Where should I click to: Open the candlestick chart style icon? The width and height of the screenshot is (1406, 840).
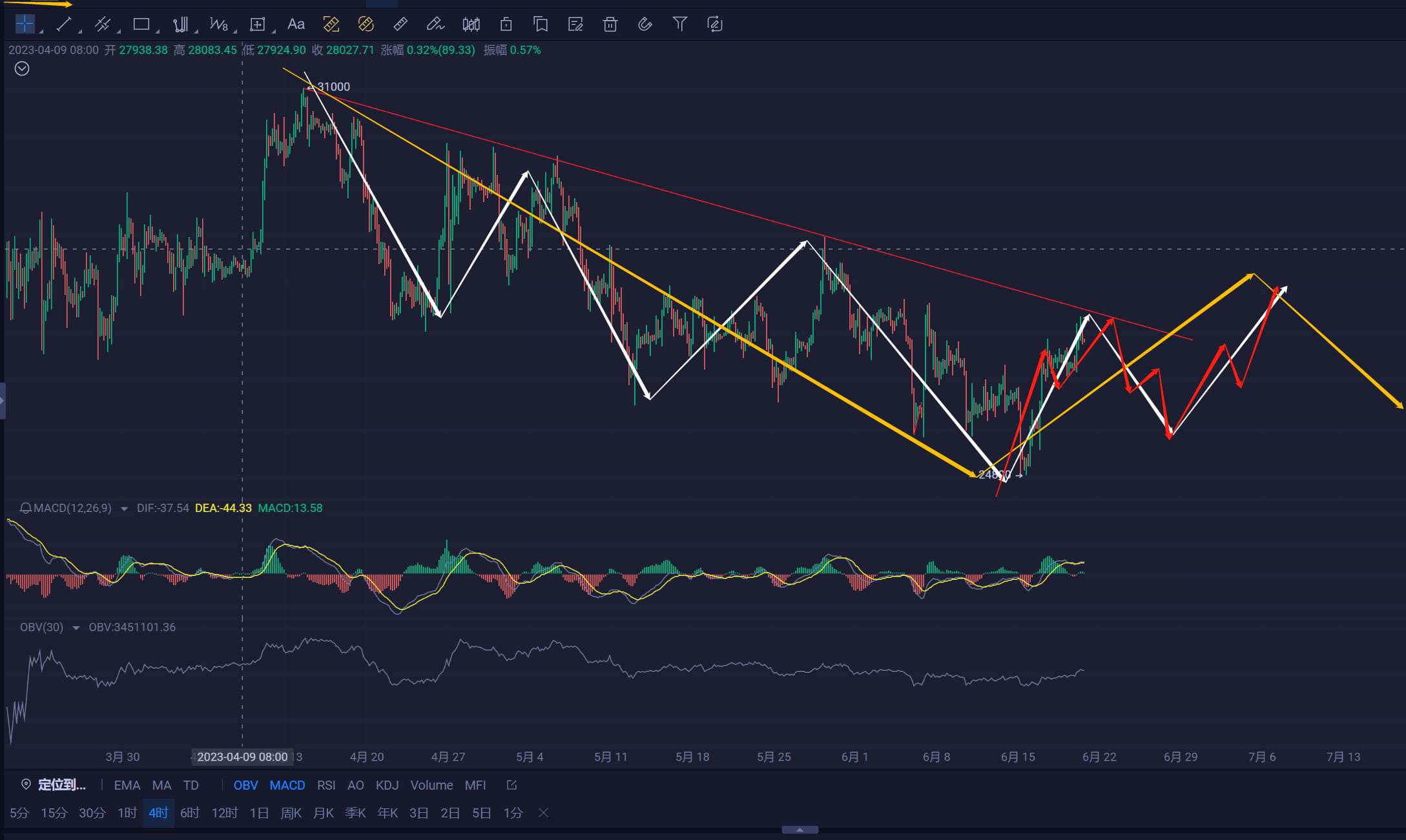tap(471, 25)
